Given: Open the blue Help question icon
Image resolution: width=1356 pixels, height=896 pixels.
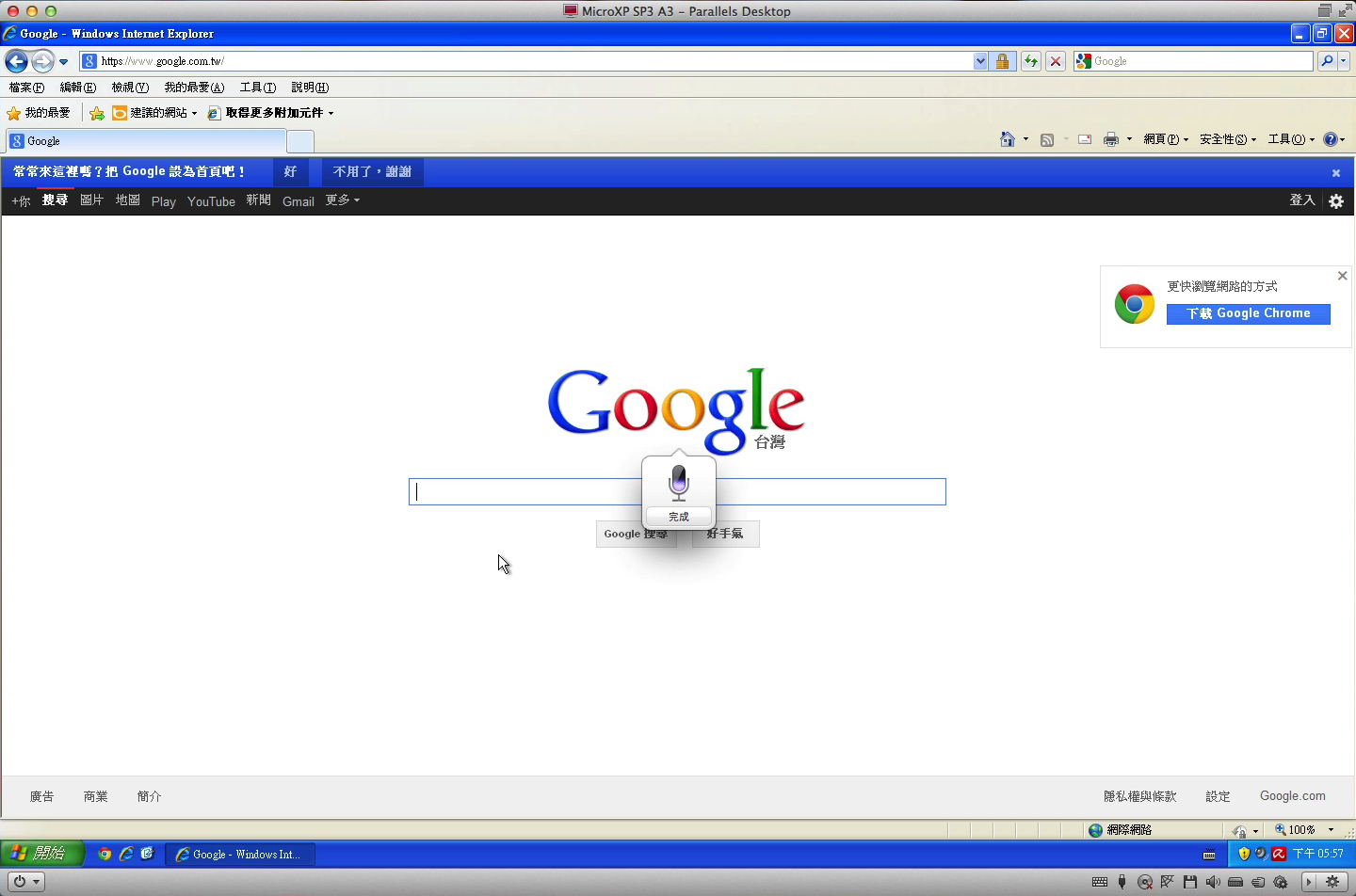Looking at the screenshot, I should 1331,139.
